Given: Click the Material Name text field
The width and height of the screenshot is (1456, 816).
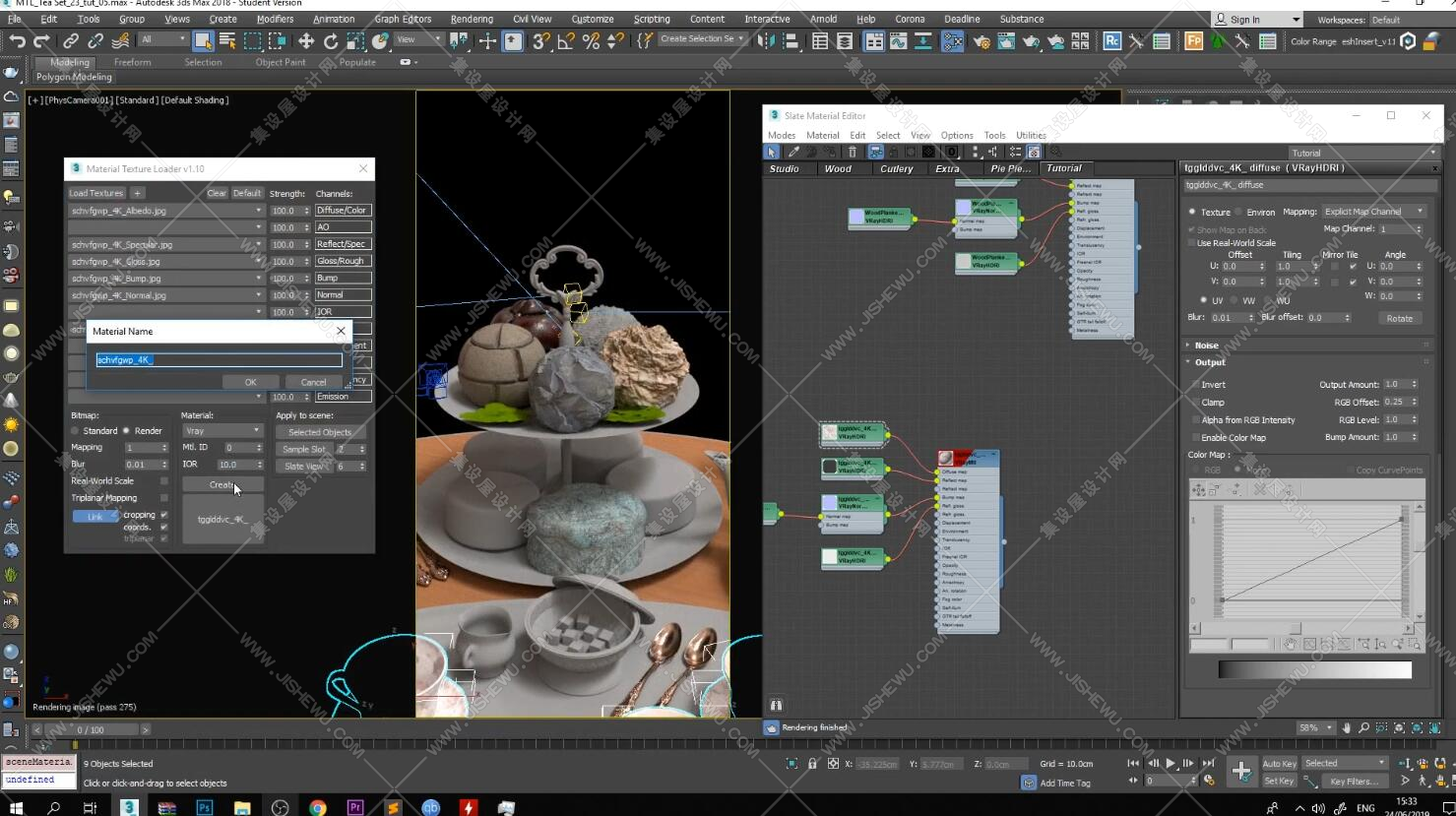Looking at the screenshot, I should click(219, 360).
